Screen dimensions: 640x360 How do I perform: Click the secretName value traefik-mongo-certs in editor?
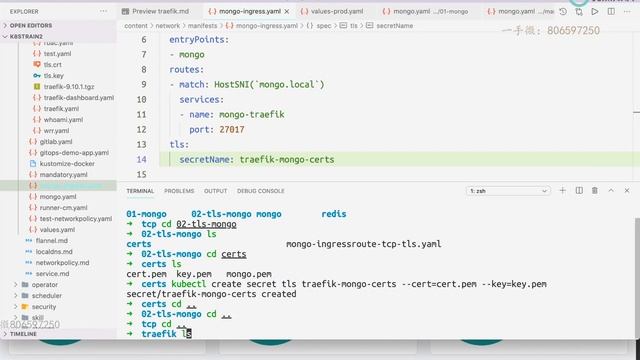287,160
